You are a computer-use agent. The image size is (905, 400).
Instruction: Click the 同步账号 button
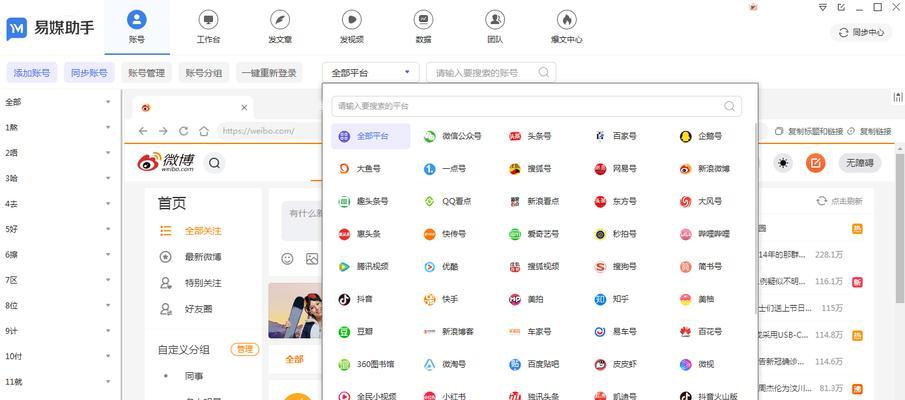[x=89, y=73]
